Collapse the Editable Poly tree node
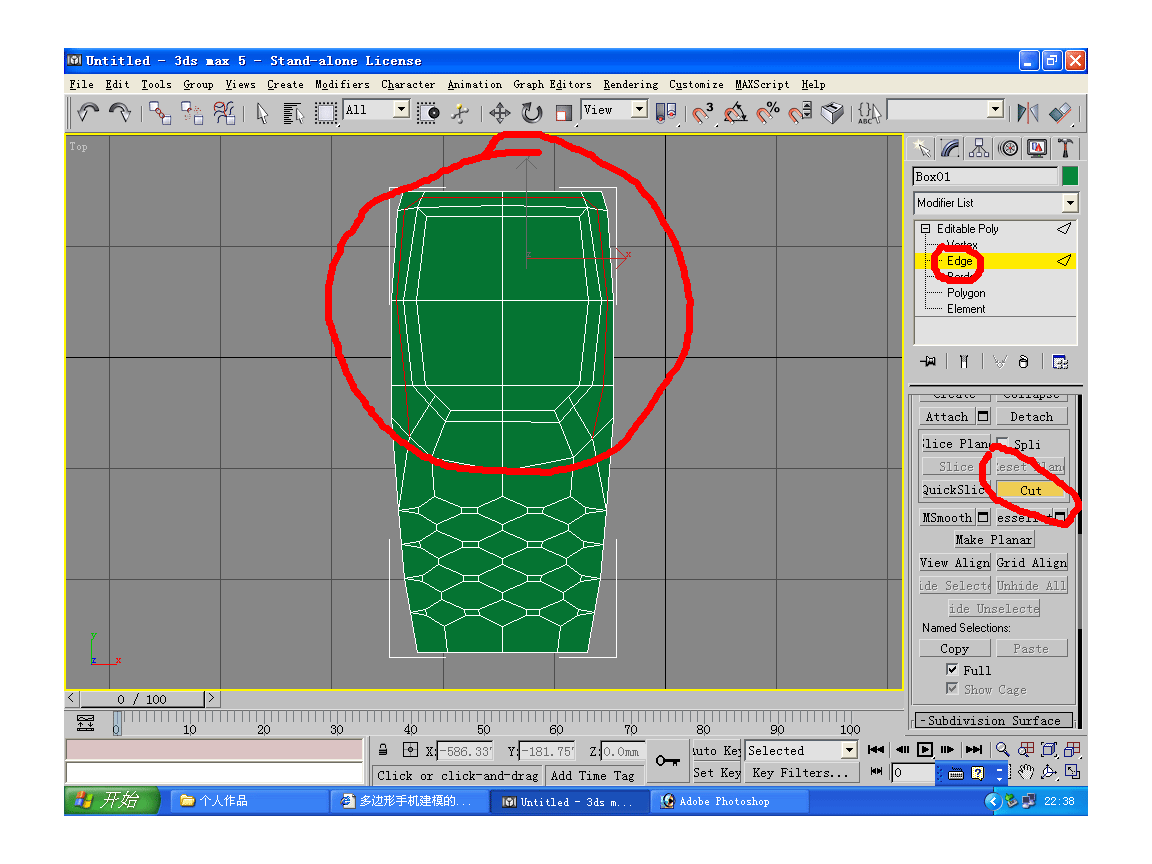Screen dimensions: 1152x864 coord(925,229)
